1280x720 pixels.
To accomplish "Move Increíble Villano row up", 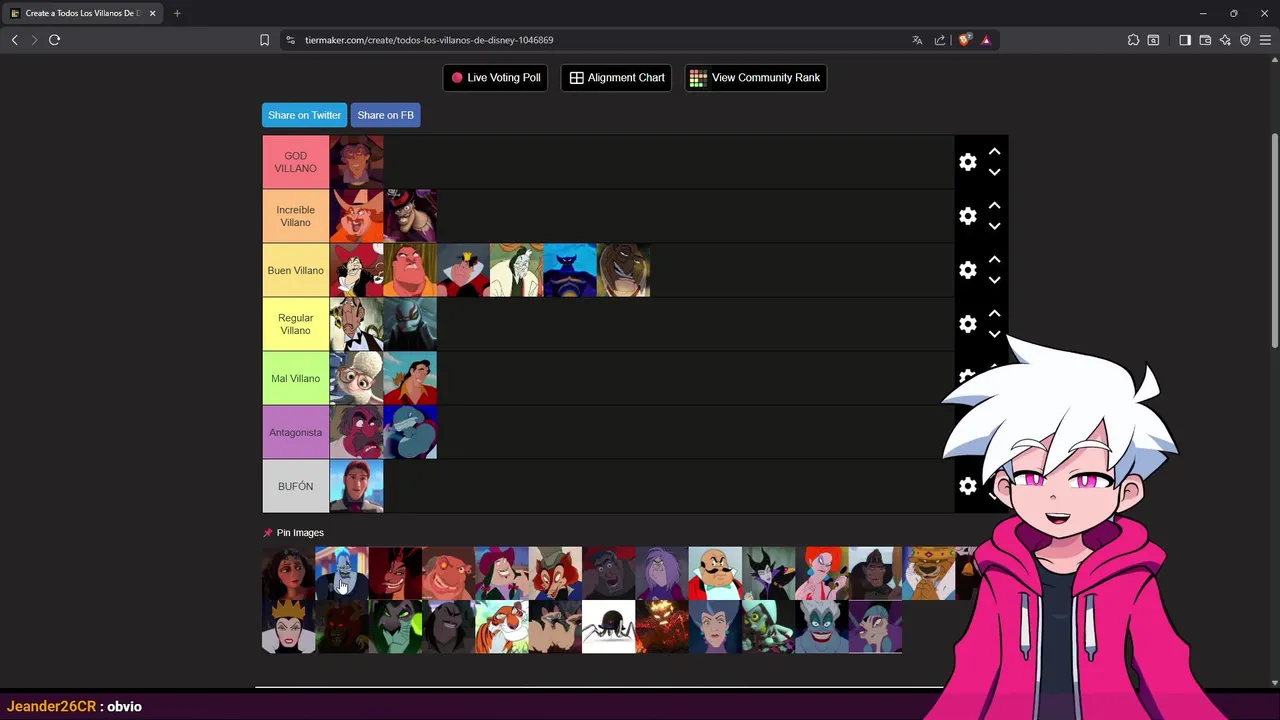I will pyautogui.click(x=994, y=206).
